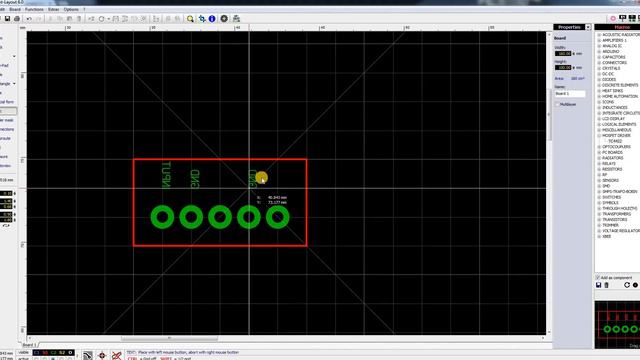Click the monitor icon at top right
Screen dimensions: 640x360
622,18
